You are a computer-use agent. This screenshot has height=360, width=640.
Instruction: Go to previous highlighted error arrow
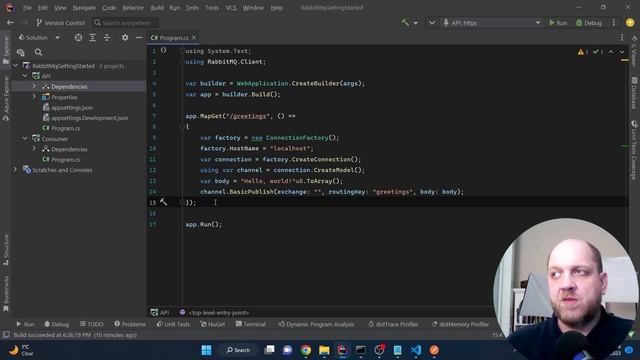point(611,52)
